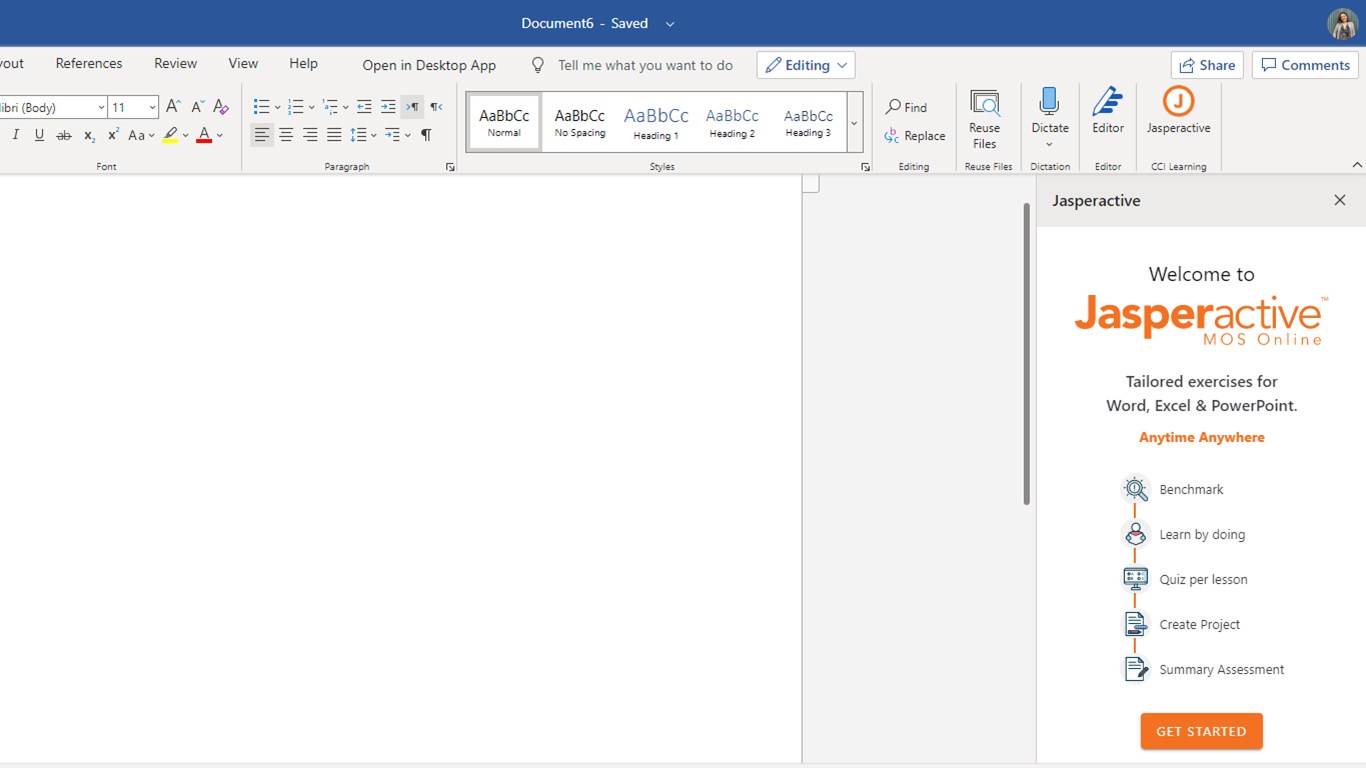Apply the Heading 2 style

click(x=732, y=122)
